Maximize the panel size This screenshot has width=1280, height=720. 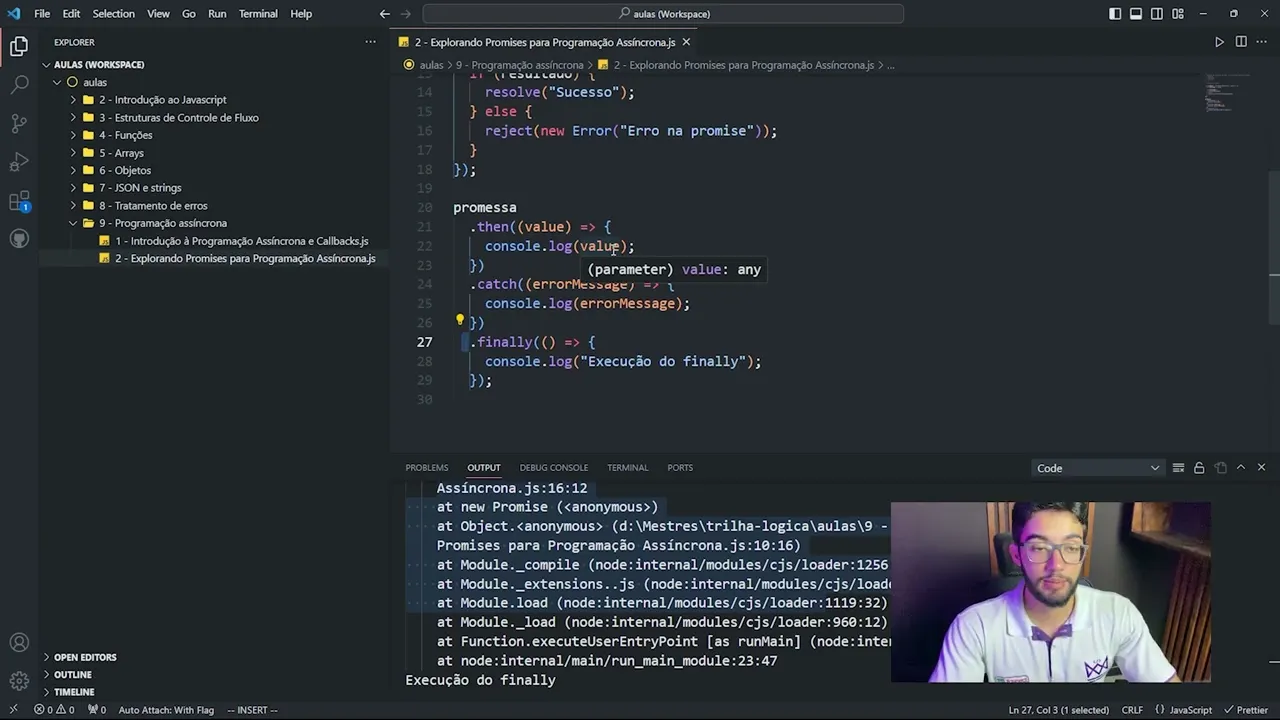[1241, 468]
